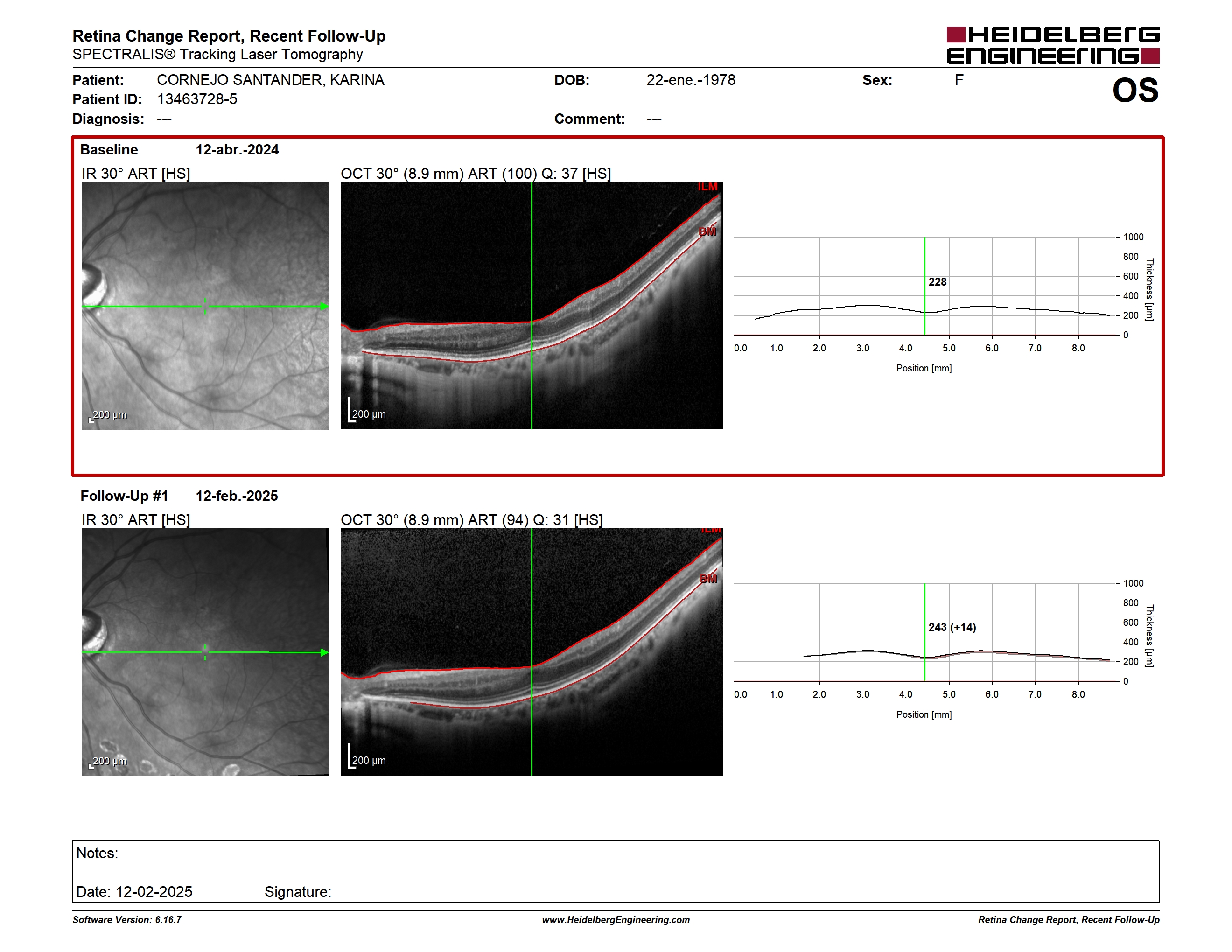Click the BM label on baseline OCT
Viewport: 1232px width, 952px height.
pyautogui.click(x=707, y=232)
